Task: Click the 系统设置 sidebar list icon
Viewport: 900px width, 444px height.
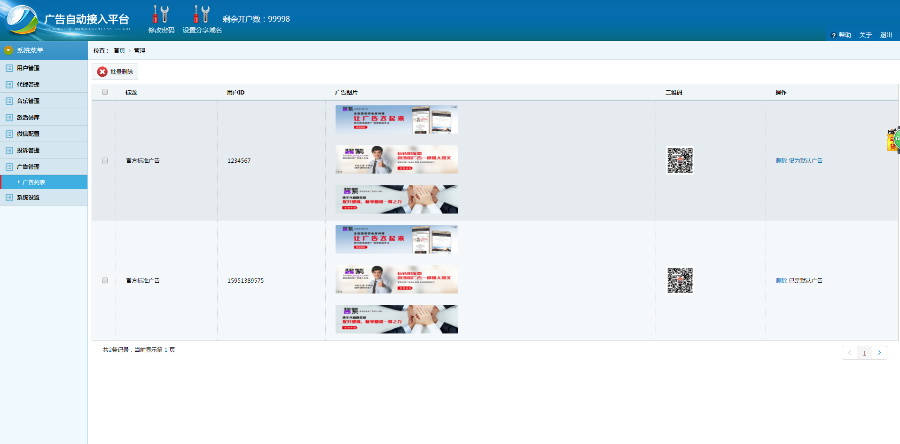Action: tap(9, 197)
